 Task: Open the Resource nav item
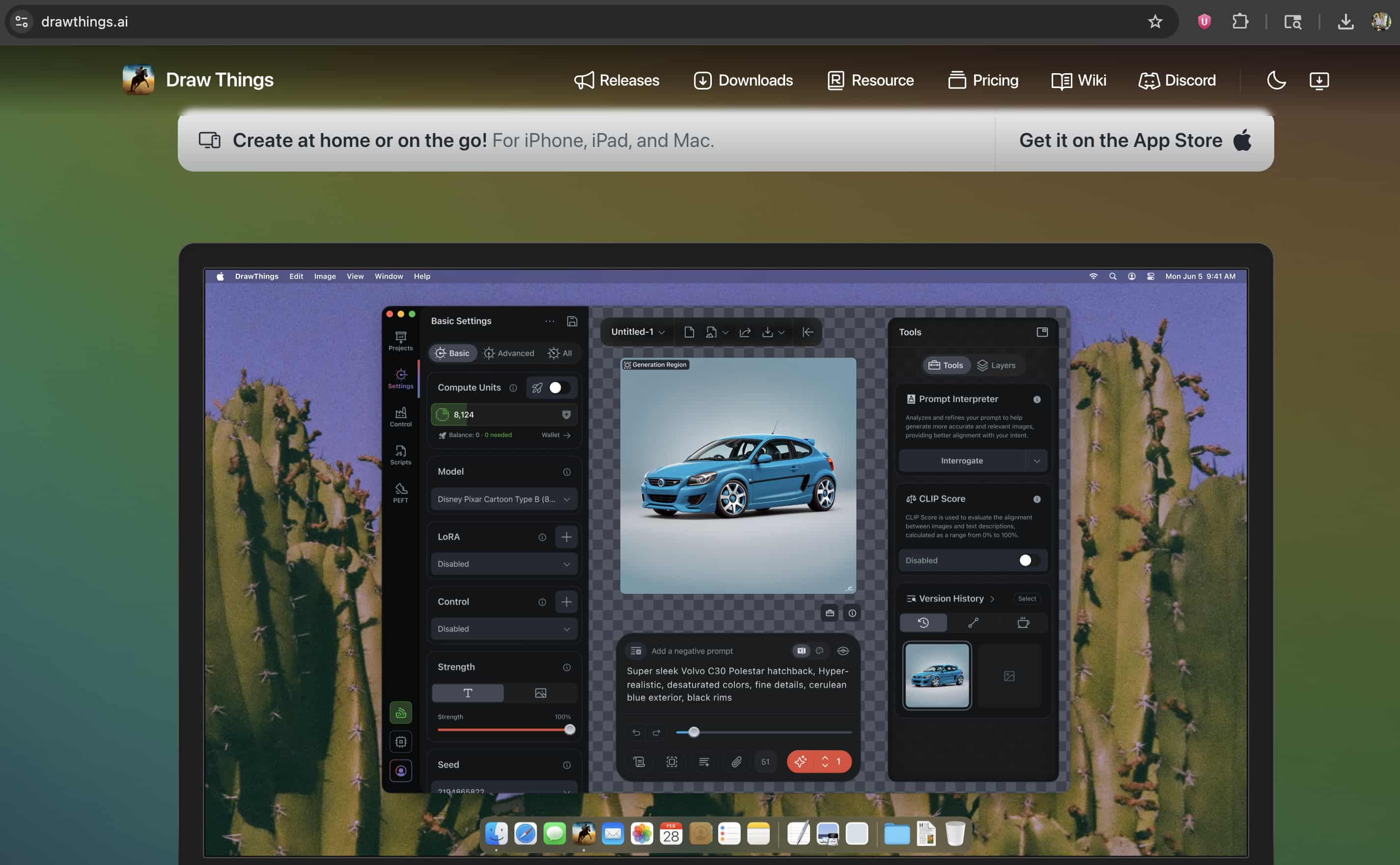(870, 80)
